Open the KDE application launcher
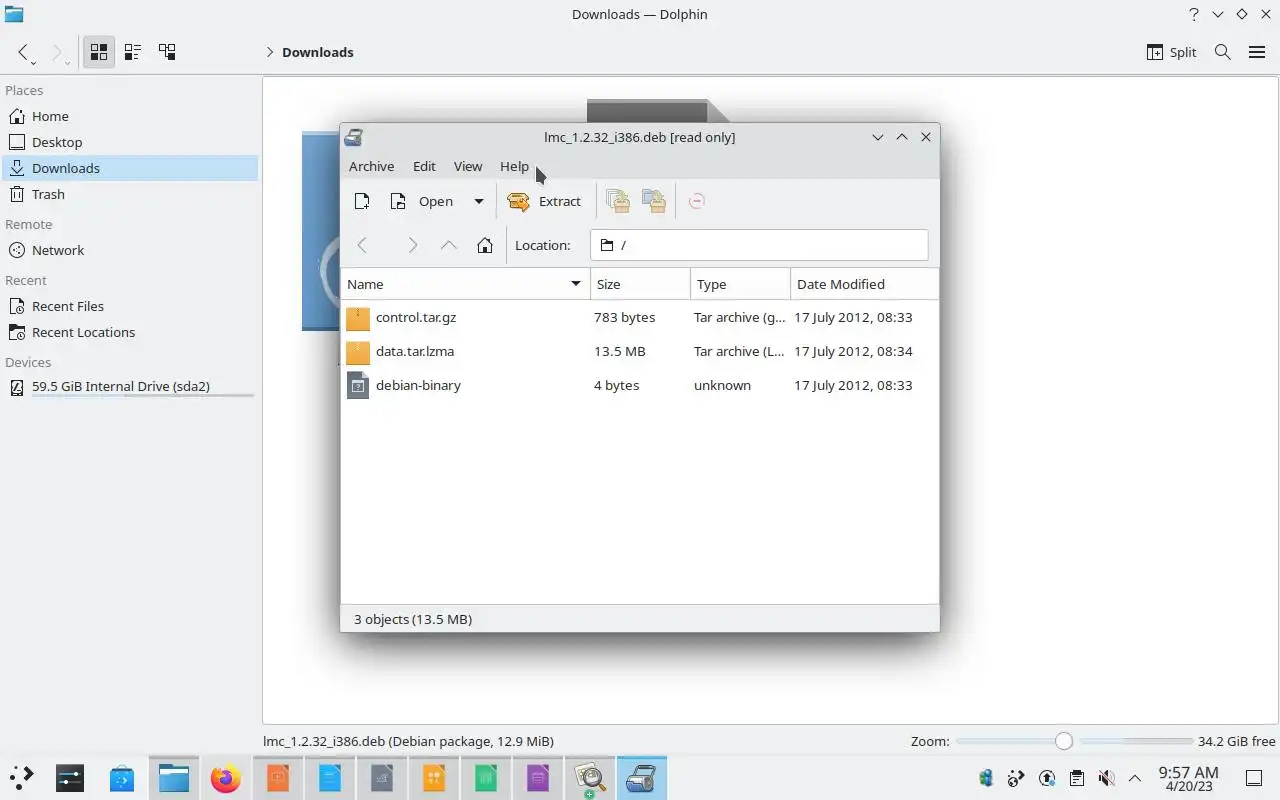This screenshot has height=800, width=1280. [x=22, y=777]
